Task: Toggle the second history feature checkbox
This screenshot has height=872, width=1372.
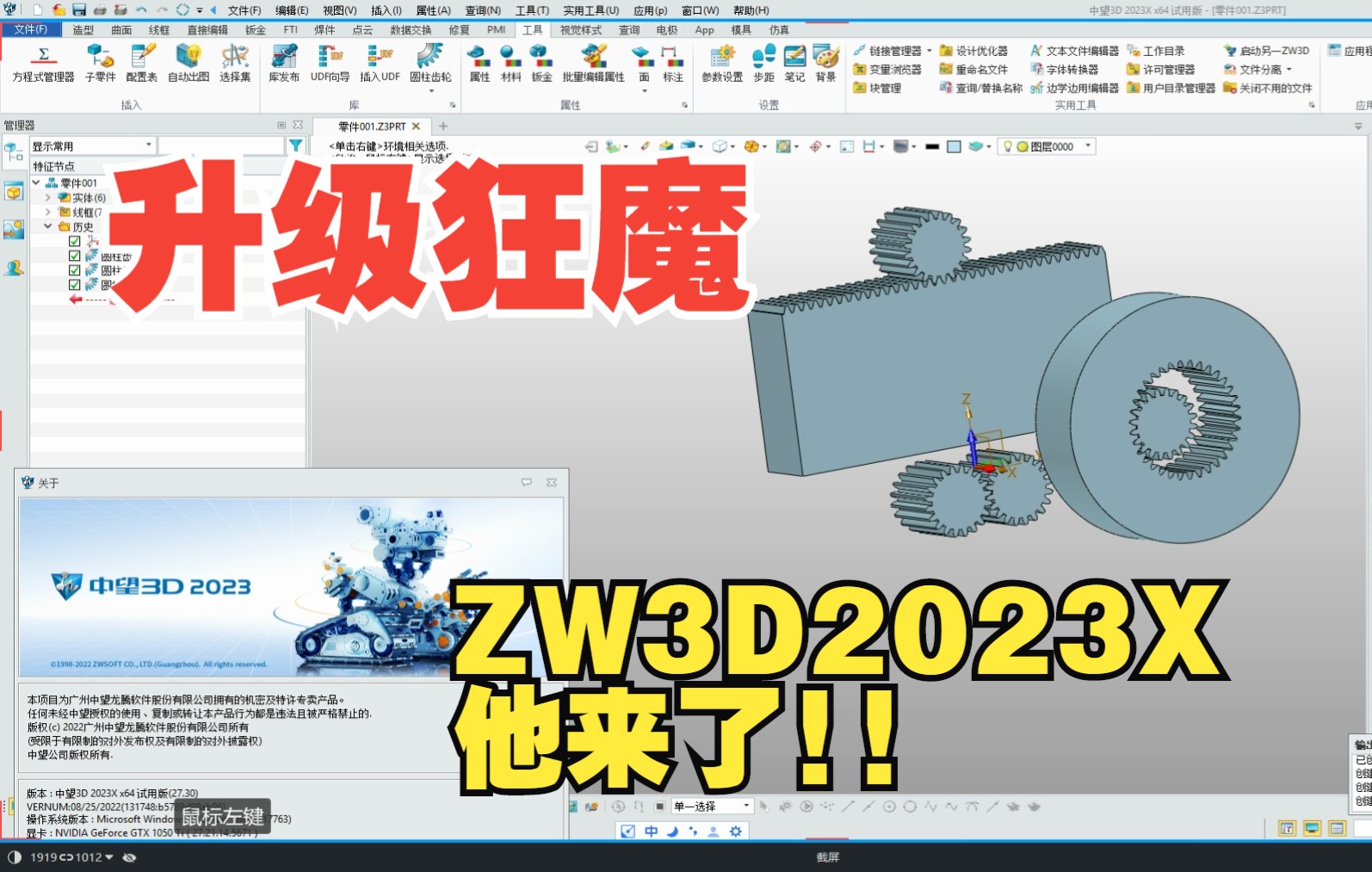Action: coord(74,257)
